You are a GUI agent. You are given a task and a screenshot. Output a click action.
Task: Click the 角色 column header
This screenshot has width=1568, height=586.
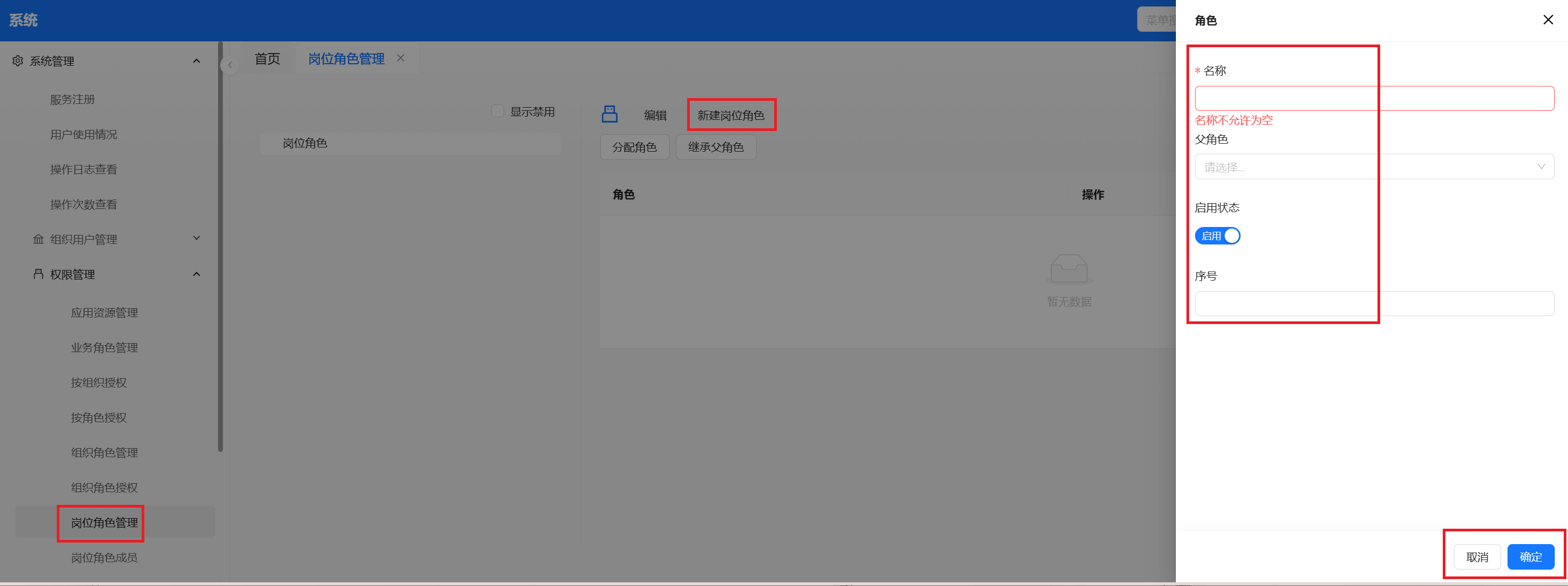[623, 195]
